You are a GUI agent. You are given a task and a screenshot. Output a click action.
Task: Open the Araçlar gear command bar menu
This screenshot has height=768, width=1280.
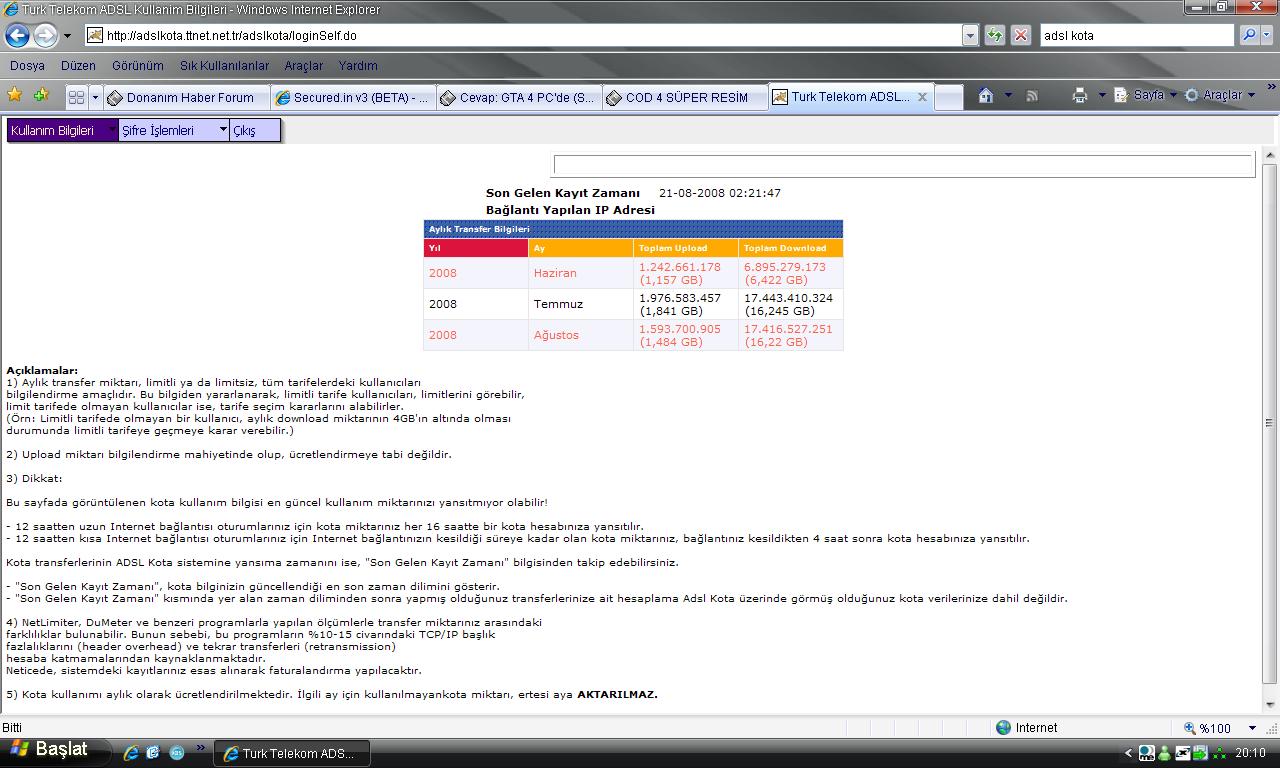[1219, 95]
